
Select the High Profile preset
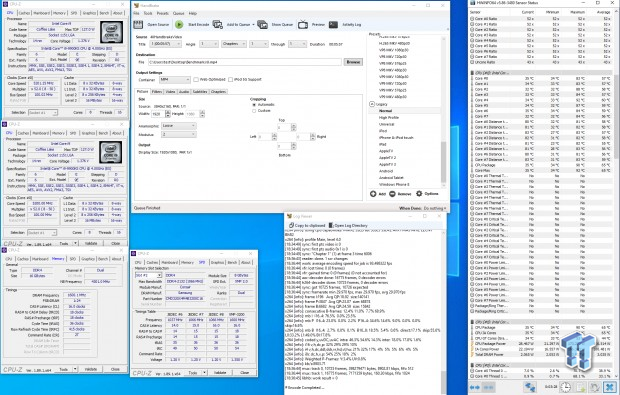pos(389,118)
